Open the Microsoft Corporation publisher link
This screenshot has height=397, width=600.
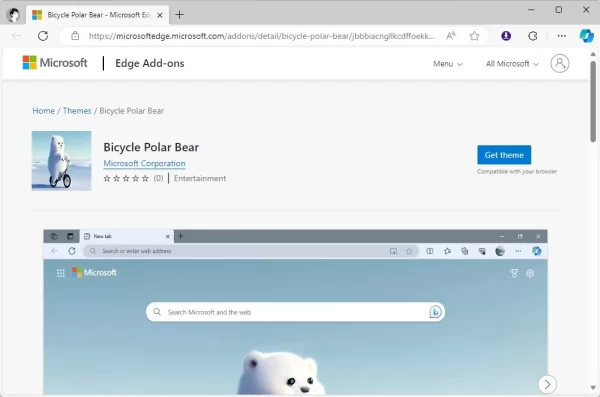tap(144, 163)
